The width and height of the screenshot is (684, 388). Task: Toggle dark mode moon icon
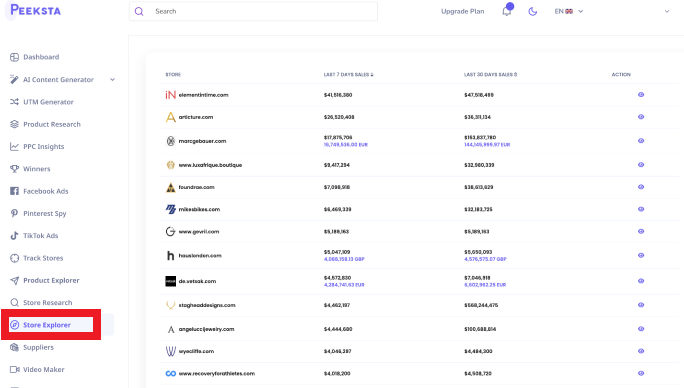pyautogui.click(x=533, y=11)
